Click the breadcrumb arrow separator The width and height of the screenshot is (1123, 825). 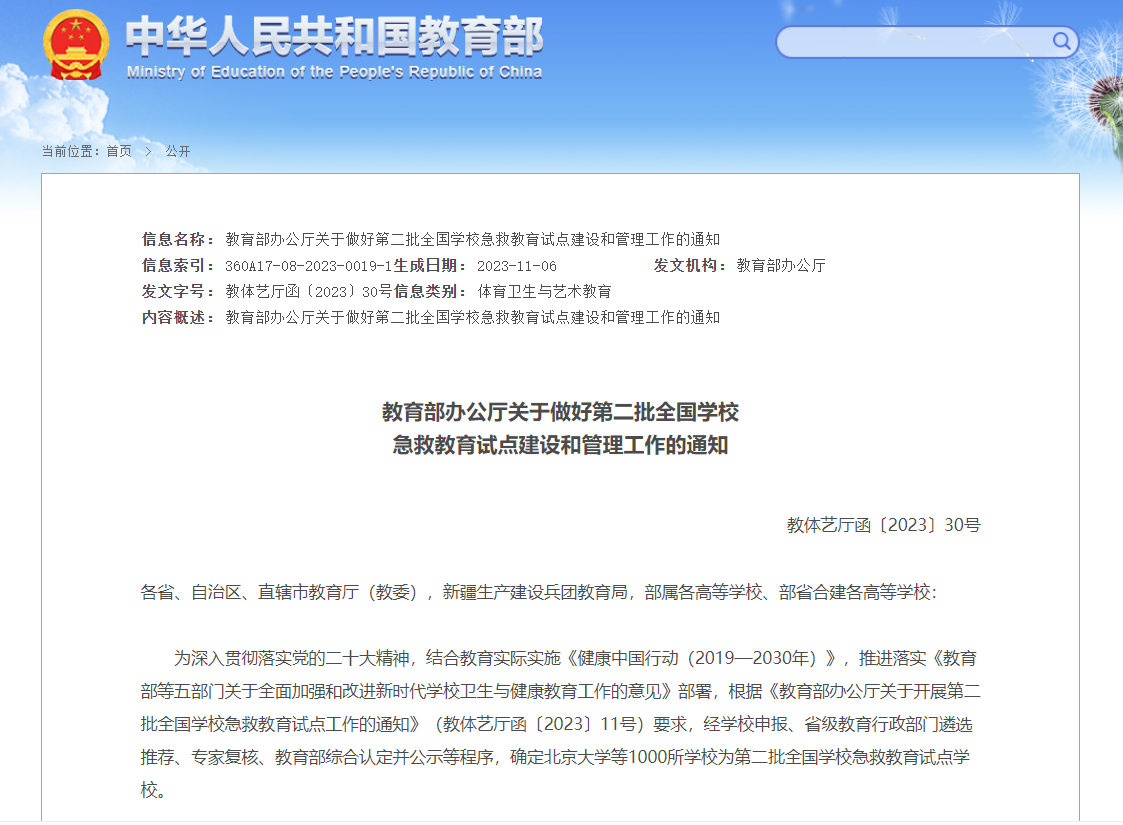click(148, 151)
